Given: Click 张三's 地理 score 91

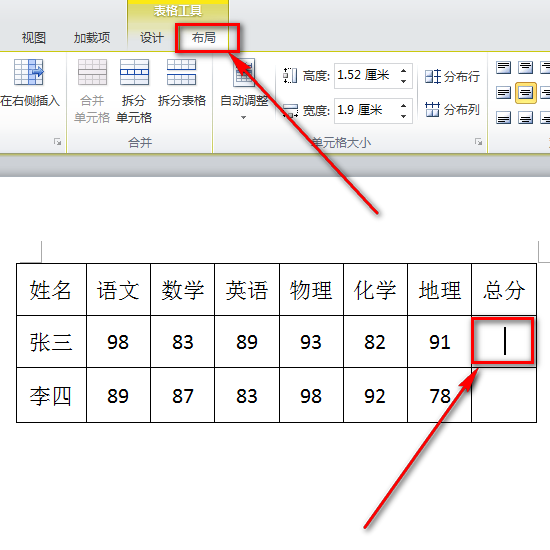Looking at the screenshot, I should click(440, 342).
